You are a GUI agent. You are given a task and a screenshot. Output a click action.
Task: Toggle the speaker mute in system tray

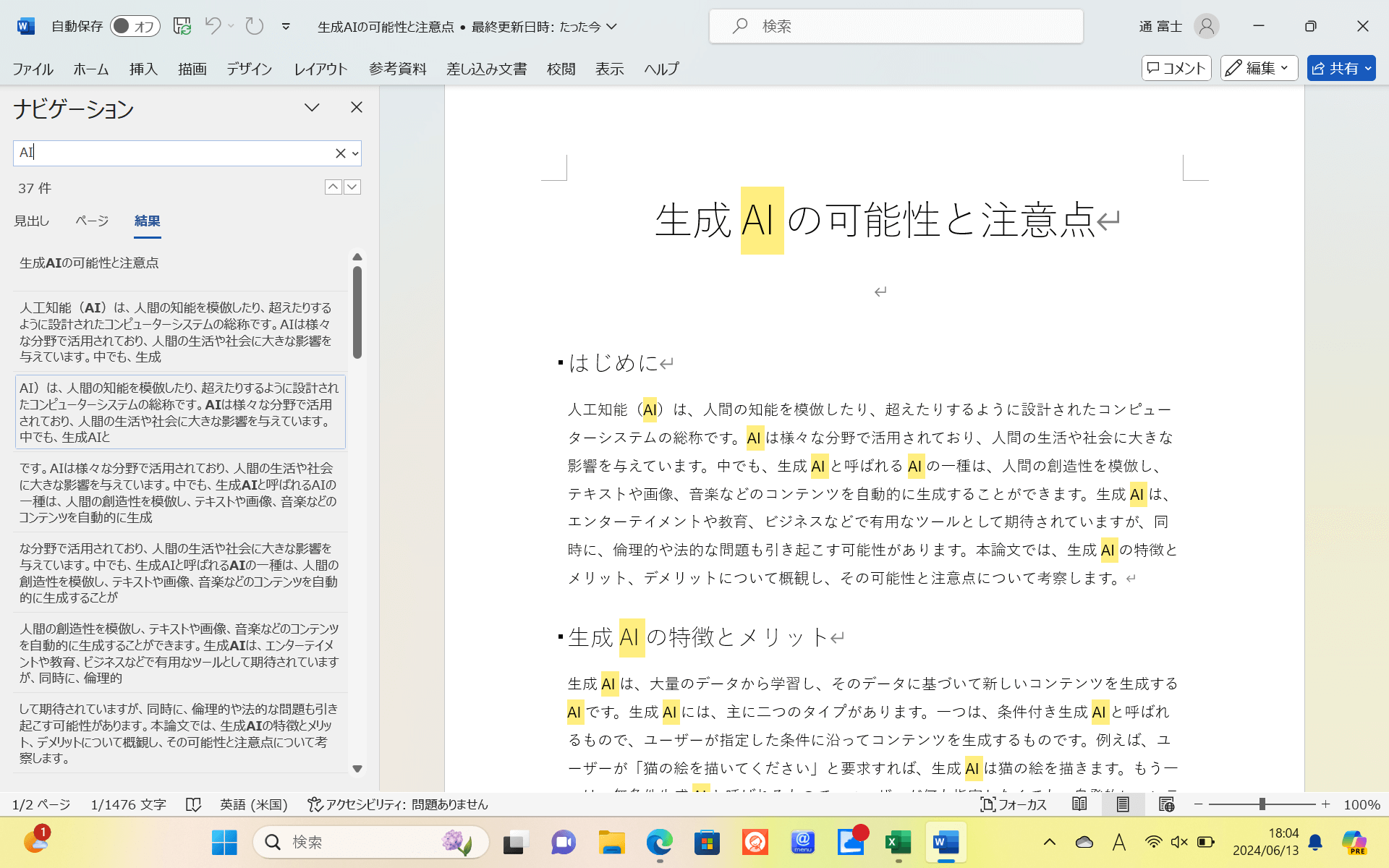[1179, 842]
